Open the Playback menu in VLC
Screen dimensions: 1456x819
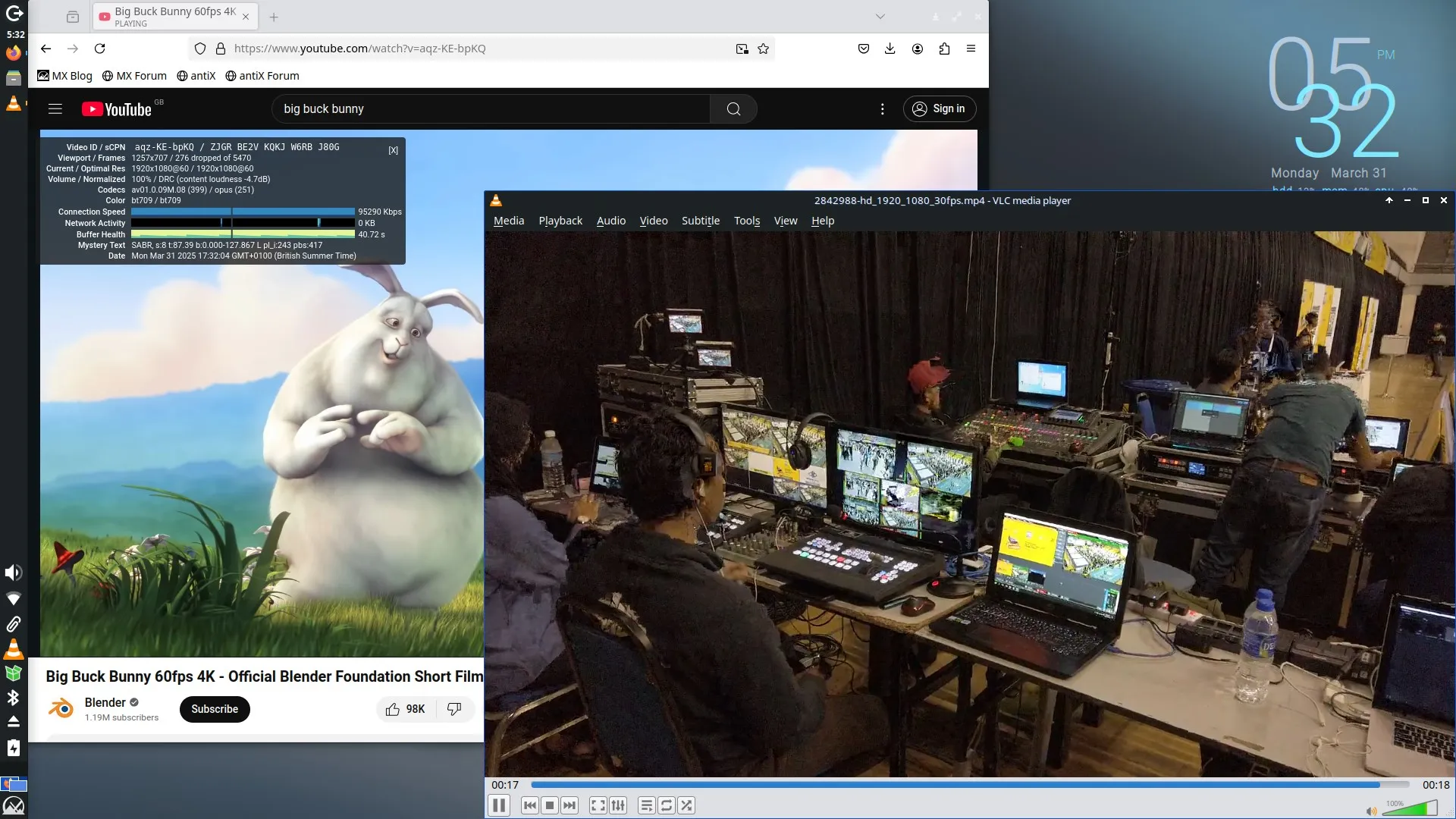(x=560, y=221)
